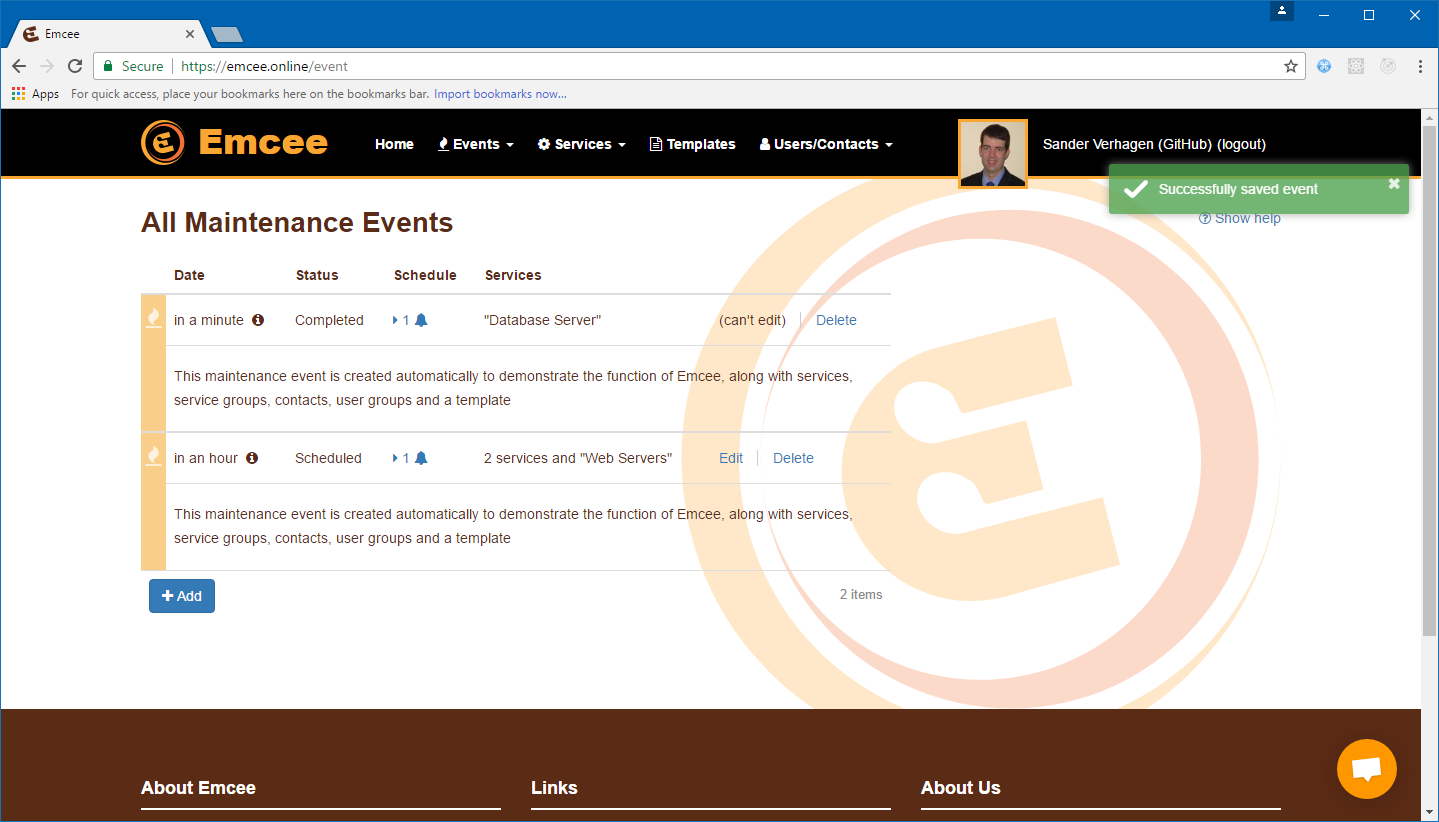This screenshot has width=1439, height=822.
Task: Click Import bookmarks now link
Action: point(500,94)
